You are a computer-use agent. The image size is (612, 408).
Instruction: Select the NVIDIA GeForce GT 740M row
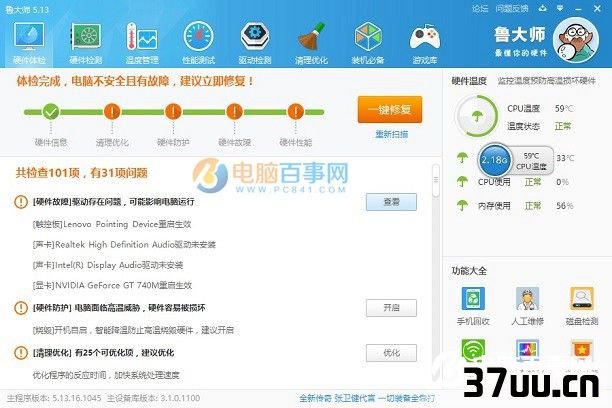[112, 285]
